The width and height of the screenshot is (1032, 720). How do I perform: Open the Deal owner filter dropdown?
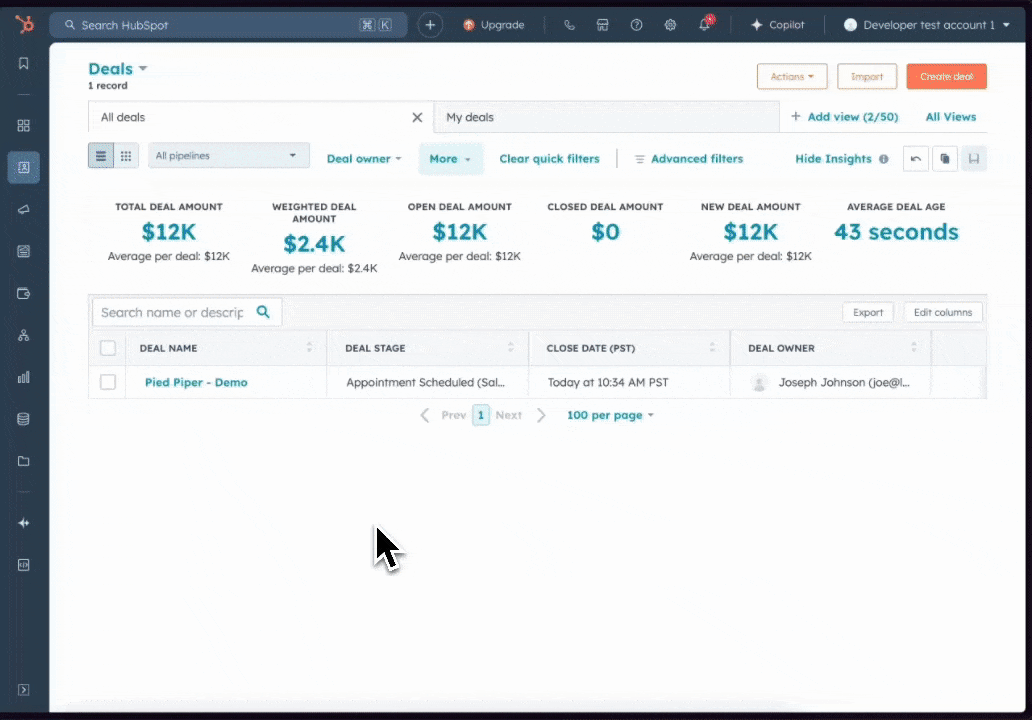[x=364, y=159]
